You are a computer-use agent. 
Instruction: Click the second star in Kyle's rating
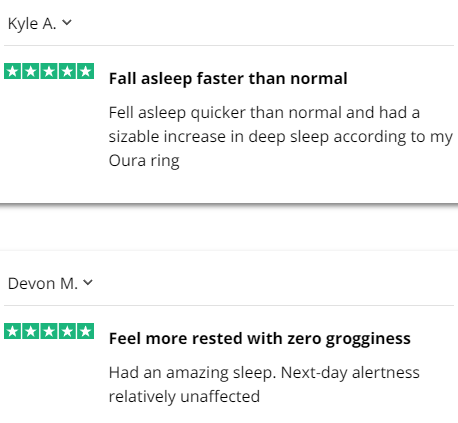[31, 71]
